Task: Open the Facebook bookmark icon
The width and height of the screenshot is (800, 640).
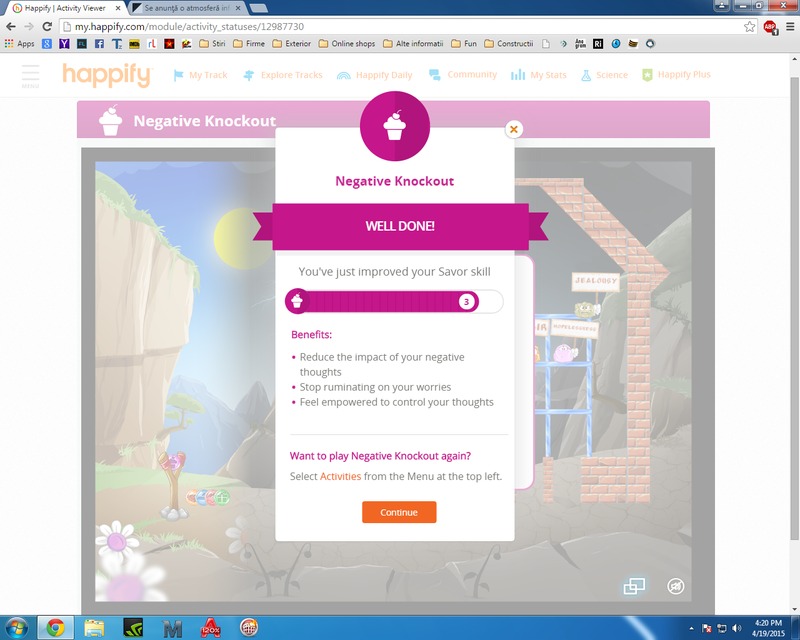Action: tap(99, 44)
